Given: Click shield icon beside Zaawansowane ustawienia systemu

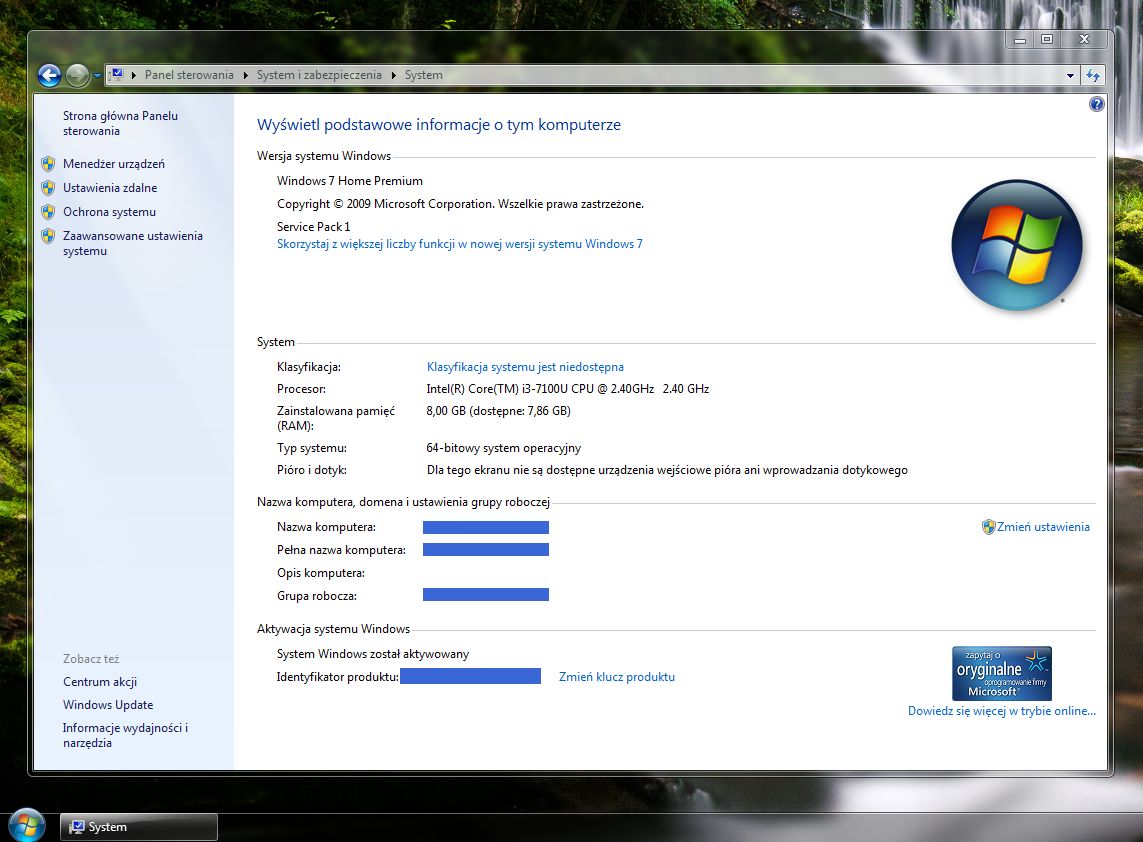Looking at the screenshot, I should coord(48,236).
